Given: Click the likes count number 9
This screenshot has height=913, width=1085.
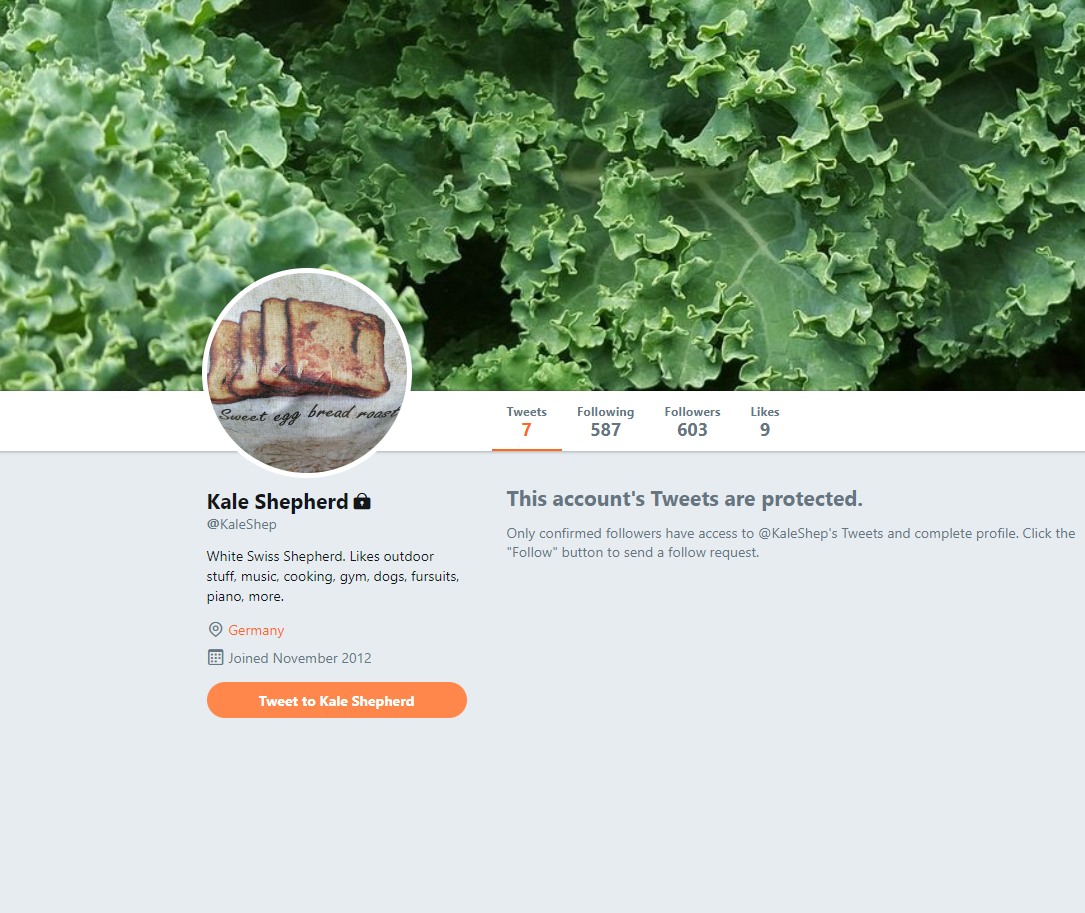Looking at the screenshot, I should 765,430.
